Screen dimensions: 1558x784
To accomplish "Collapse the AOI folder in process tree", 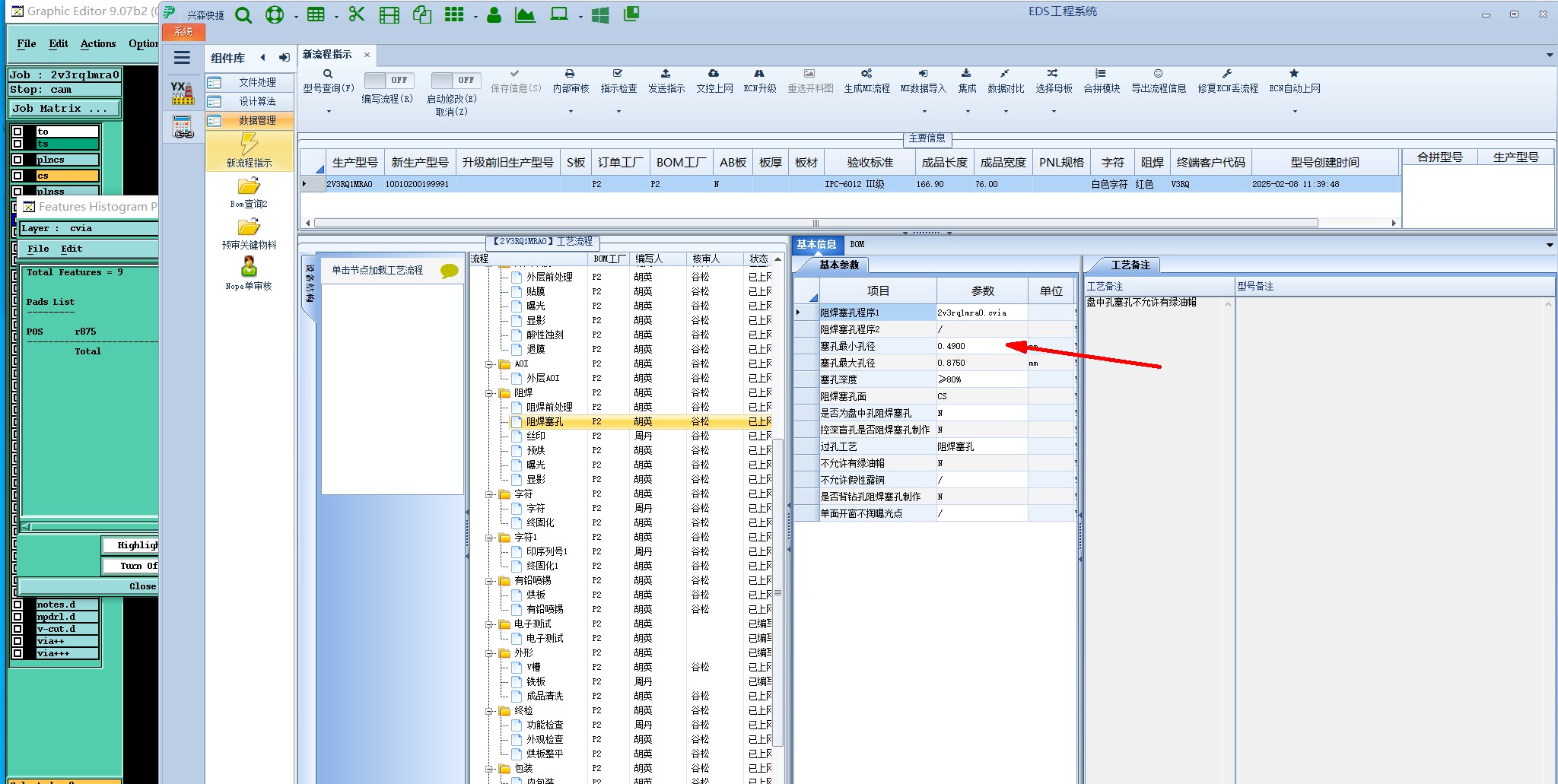I will click(x=490, y=364).
